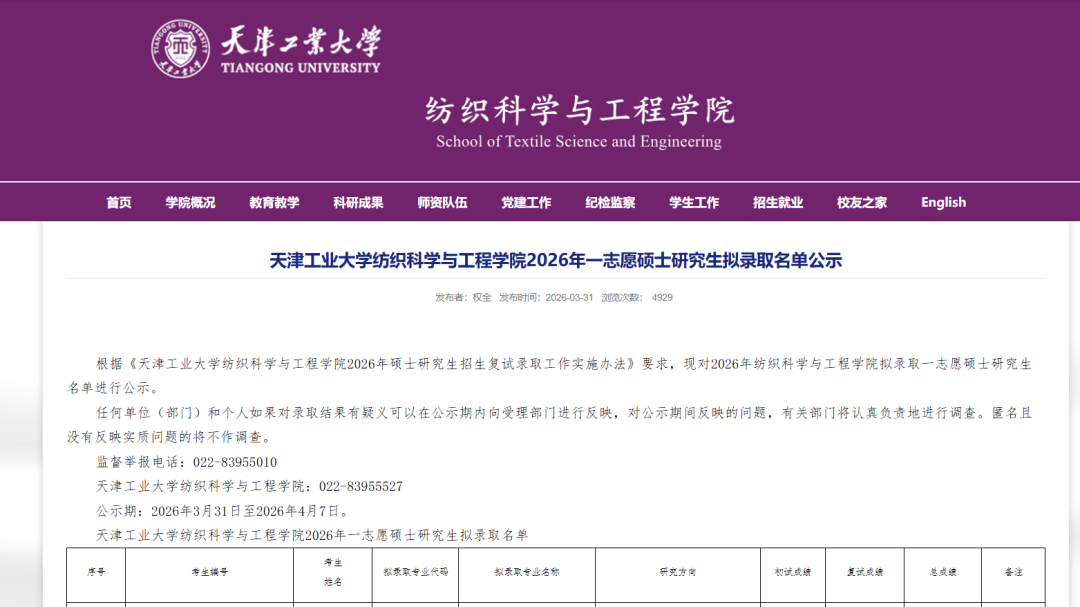The width and height of the screenshot is (1080, 607).
Task: Open the 学院概况 navigation menu
Action: pyautogui.click(x=190, y=202)
